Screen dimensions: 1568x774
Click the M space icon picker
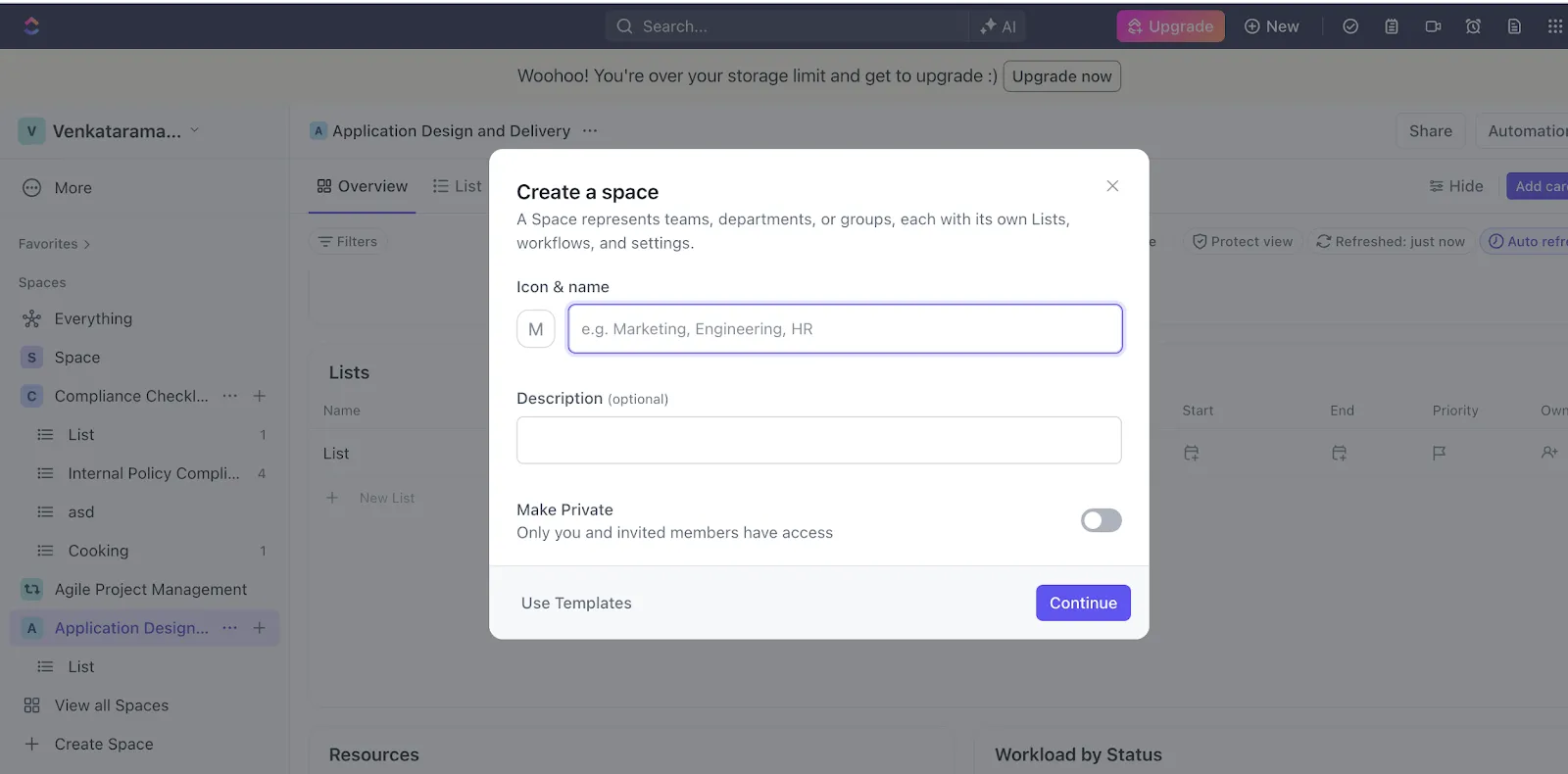point(536,329)
